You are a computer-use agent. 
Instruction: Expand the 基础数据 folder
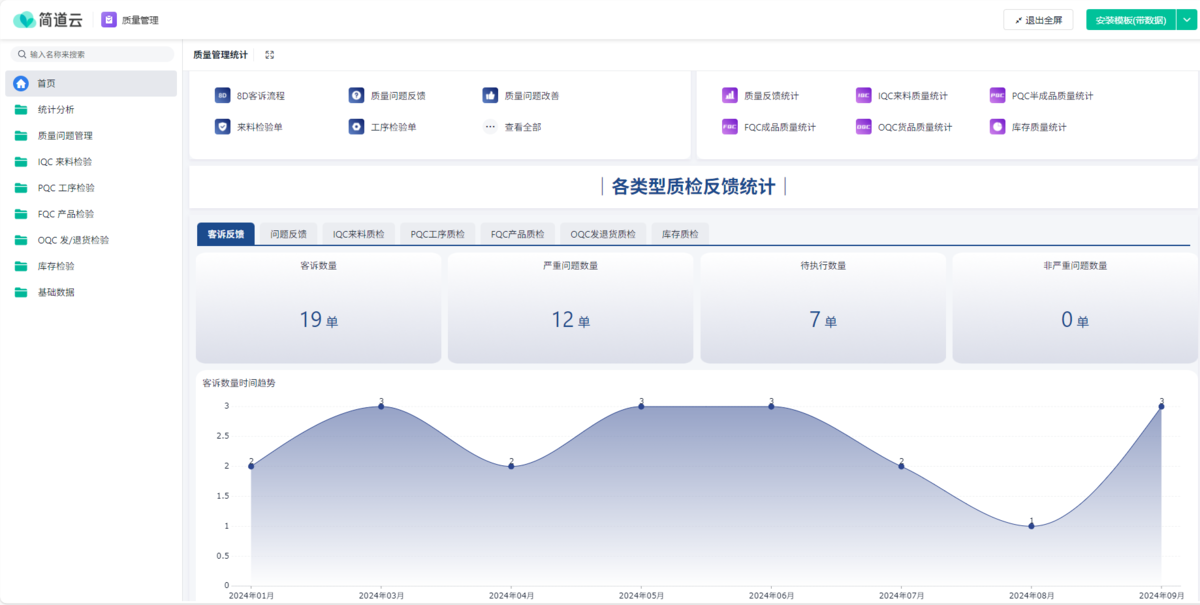click(x=56, y=292)
